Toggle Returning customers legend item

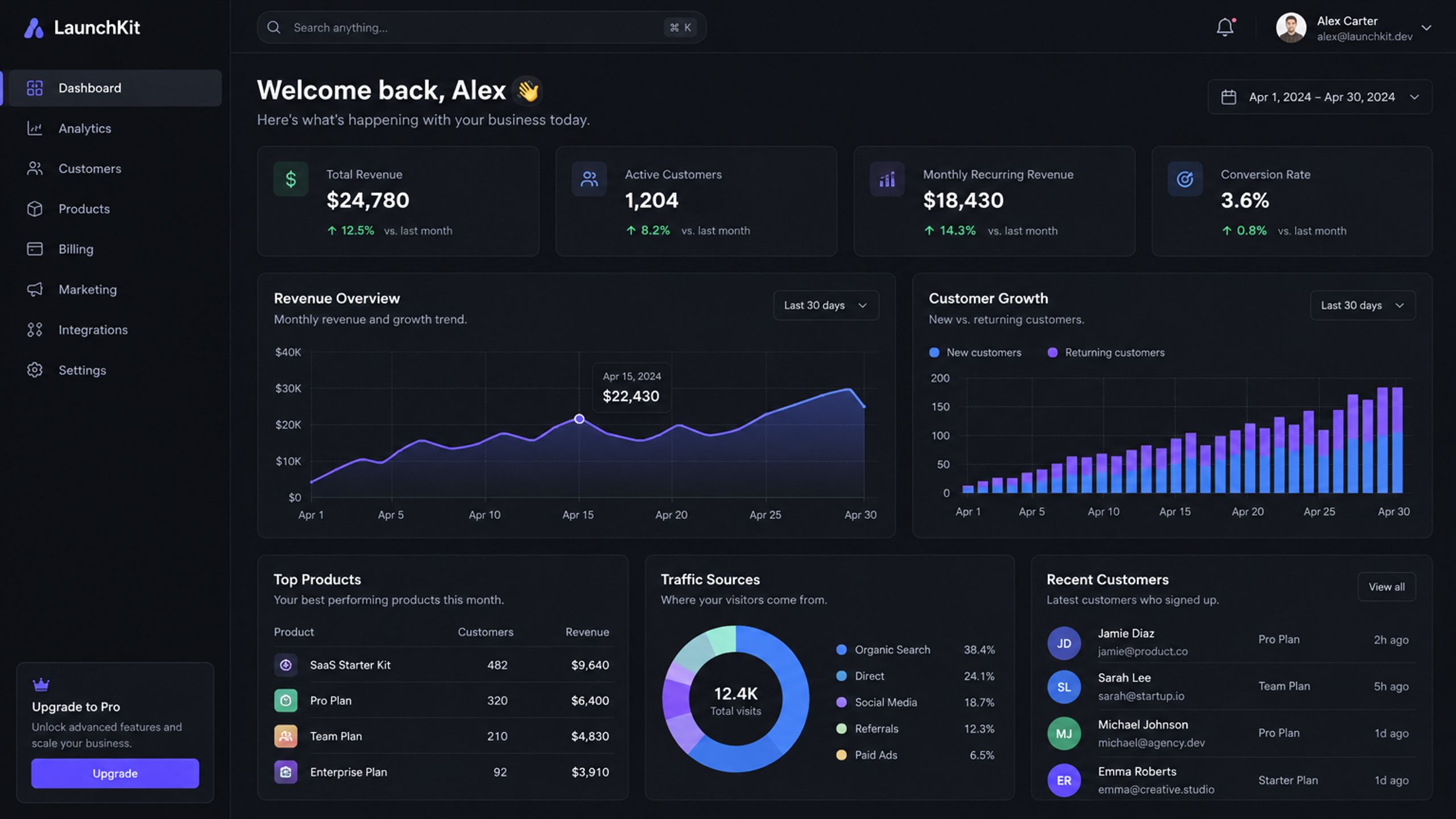tap(1106, 353)
